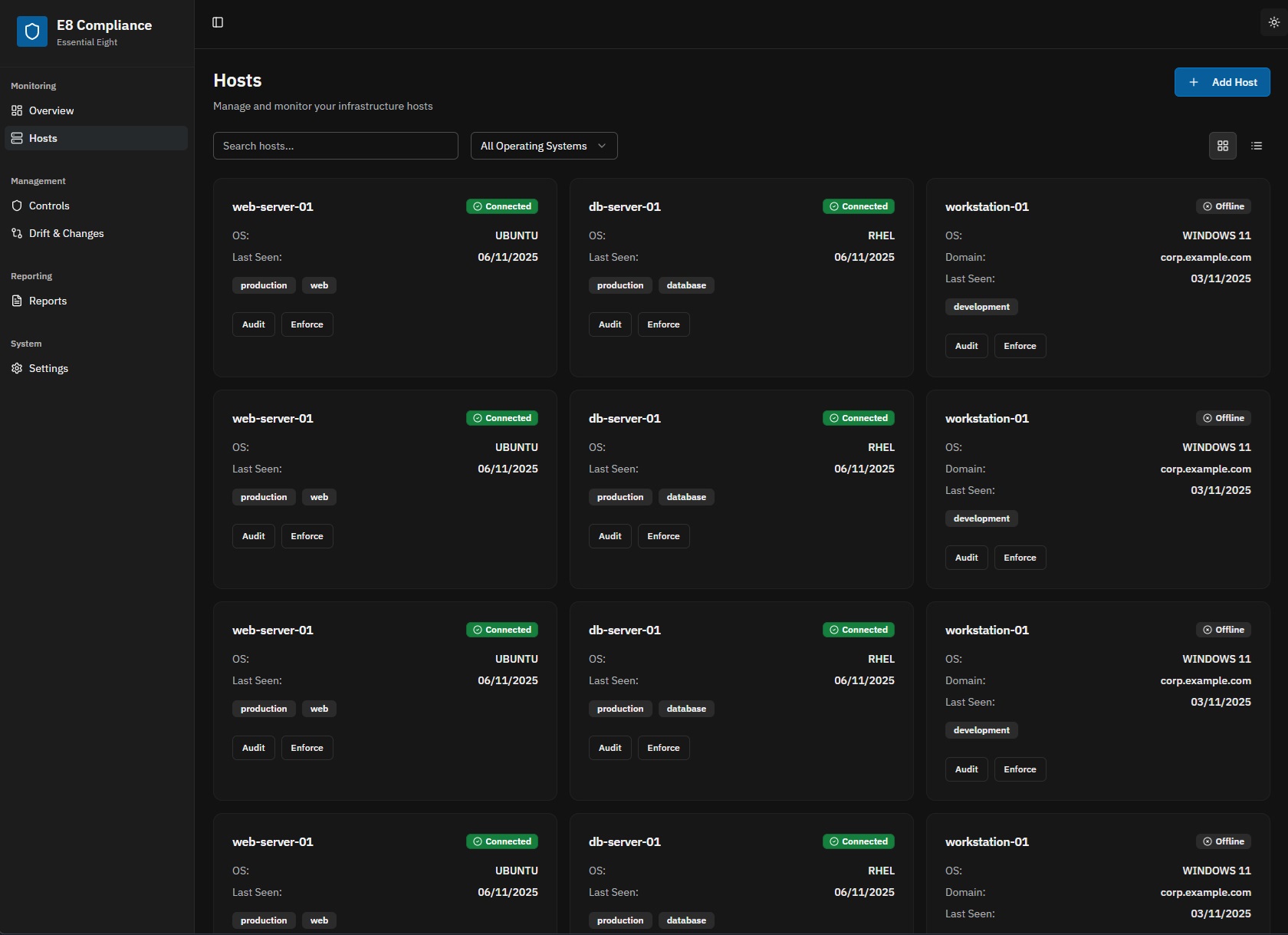This screenshot has width=1288, height=935.
Task: Click Audit on the first web-server-01 card
Action: [x=253, y=324]
